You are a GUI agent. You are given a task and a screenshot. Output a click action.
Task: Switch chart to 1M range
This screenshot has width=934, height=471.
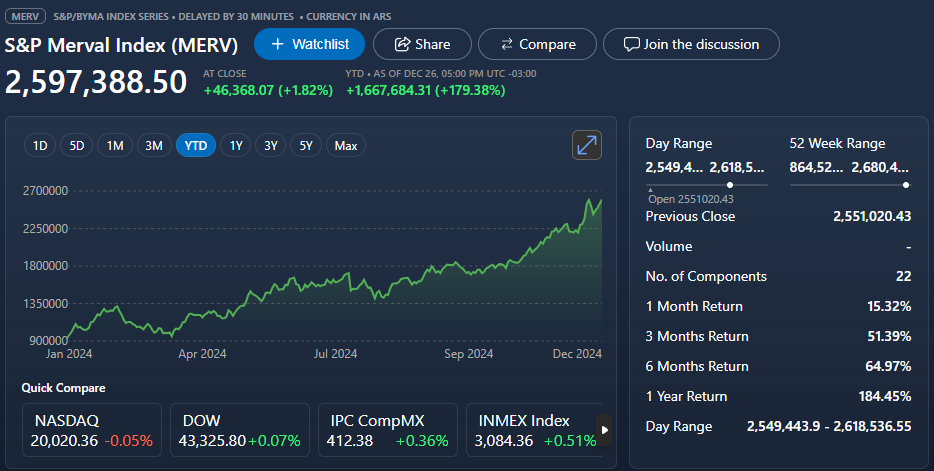tap(115, 146)
